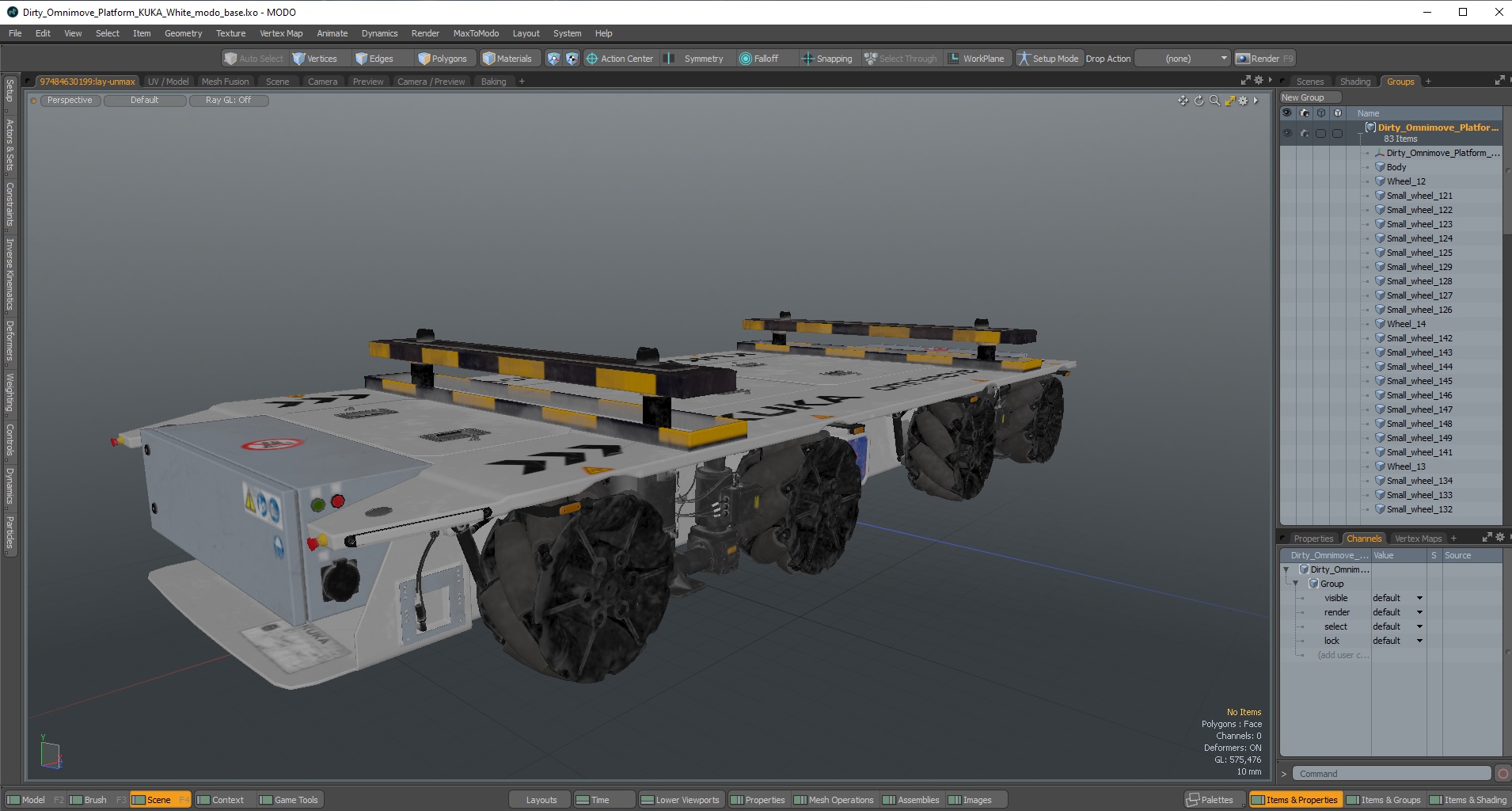Toggle Auto Select
This screenshot has width=1512, height=811.
pyautogui.click(x=253, y=59)
